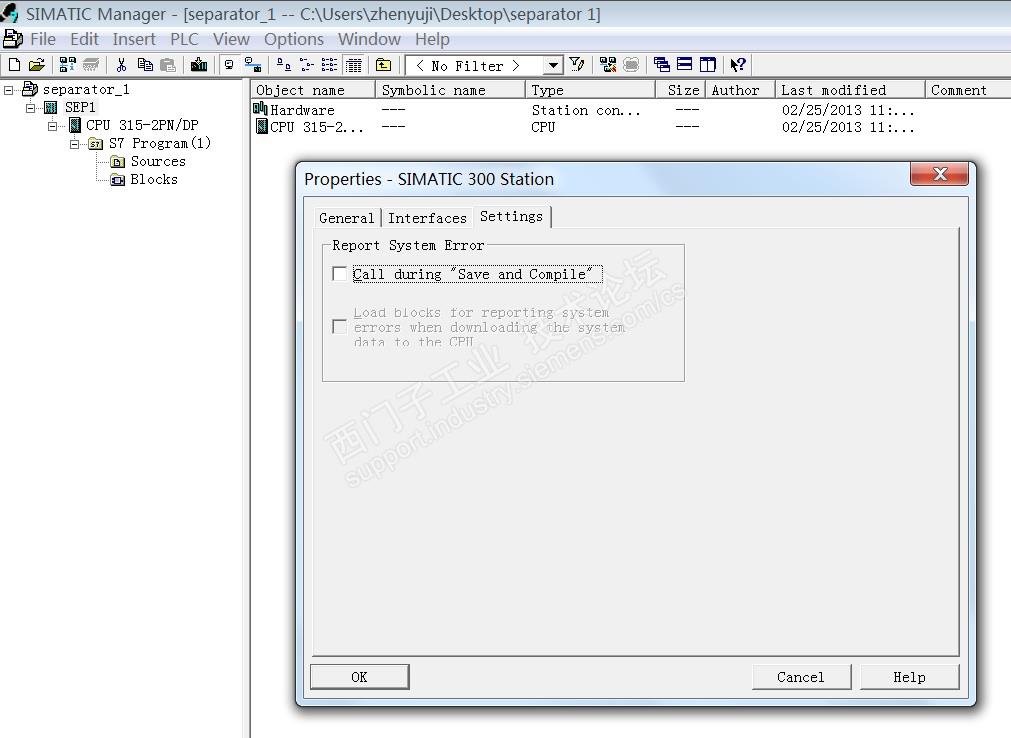The width and height of the screenshot is (1011, 738).
Task: Select separator_1 in project tree
Action: (x=86, y=90)
